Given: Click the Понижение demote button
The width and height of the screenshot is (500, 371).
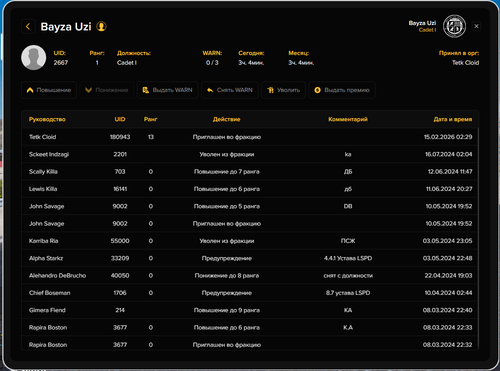Looking at the screenshot, I should [107, 90].
